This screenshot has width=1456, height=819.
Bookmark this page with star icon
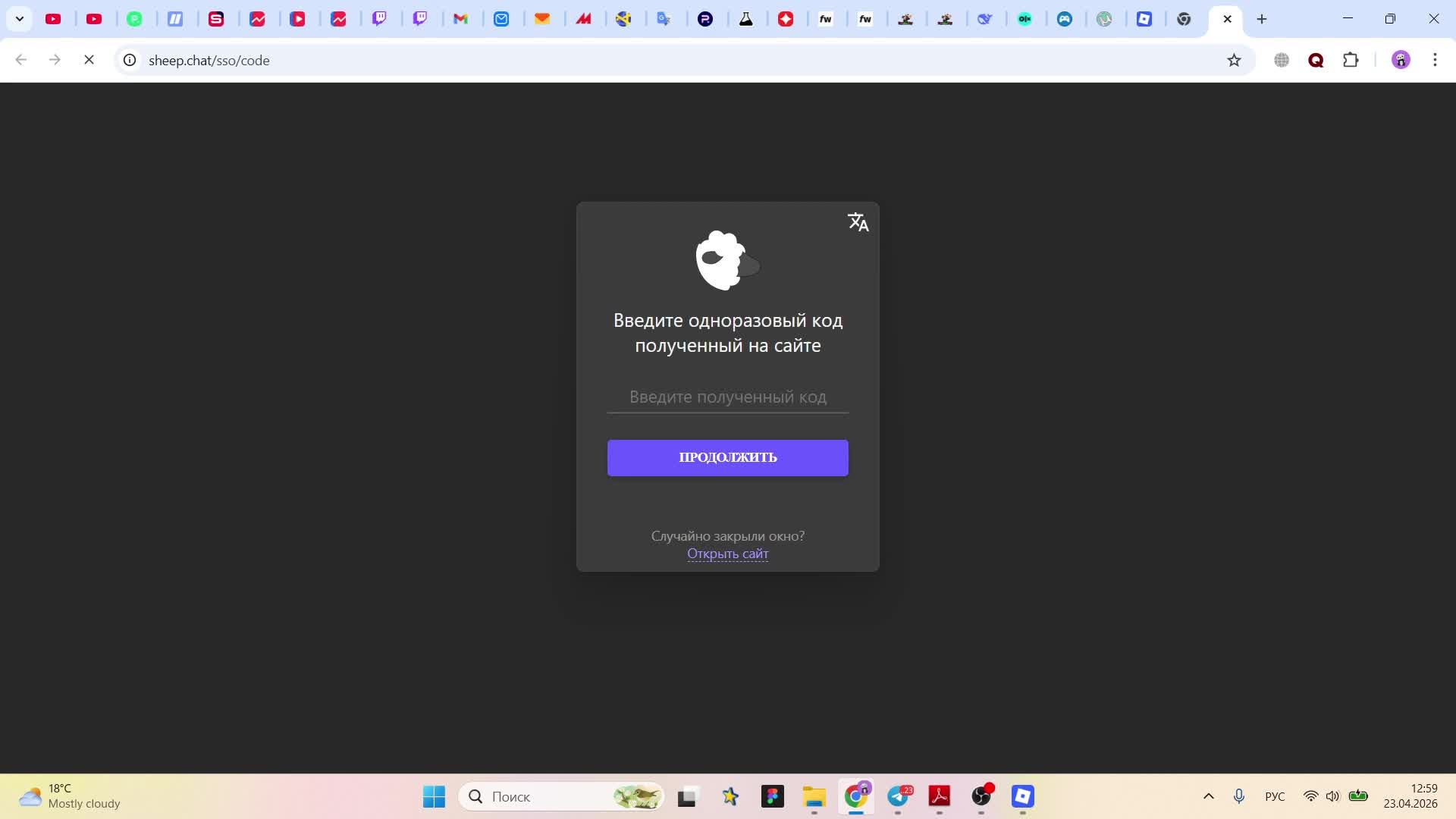(1234, 61)
